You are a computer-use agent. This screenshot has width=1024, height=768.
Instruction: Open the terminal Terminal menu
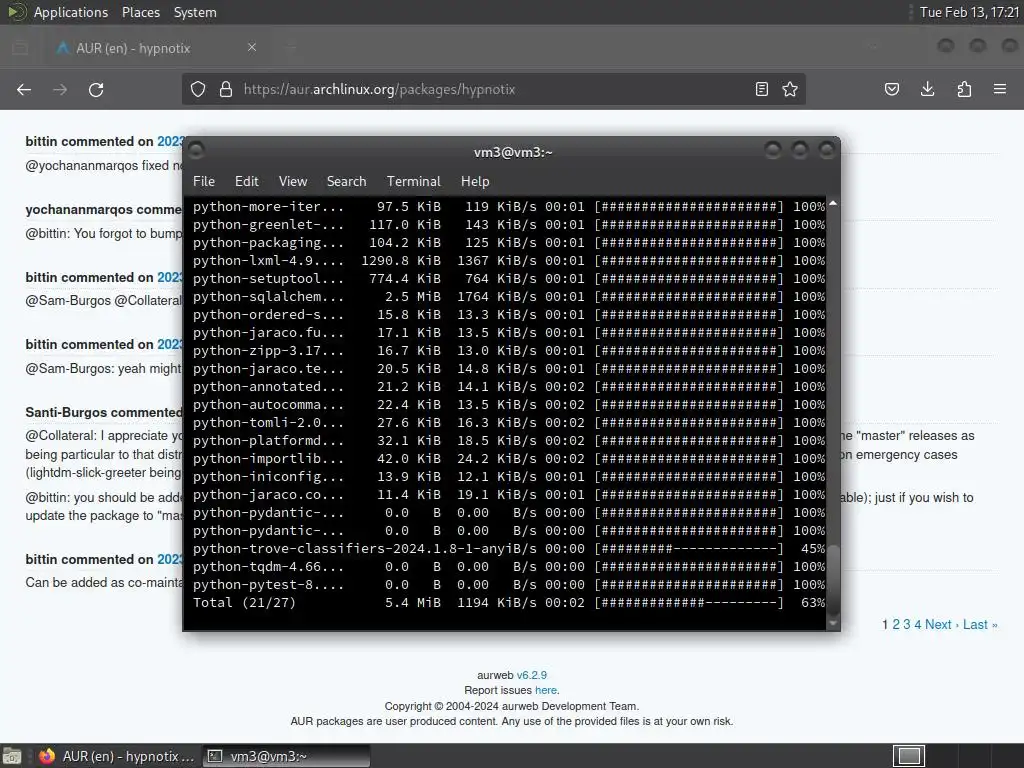(413, 182)
